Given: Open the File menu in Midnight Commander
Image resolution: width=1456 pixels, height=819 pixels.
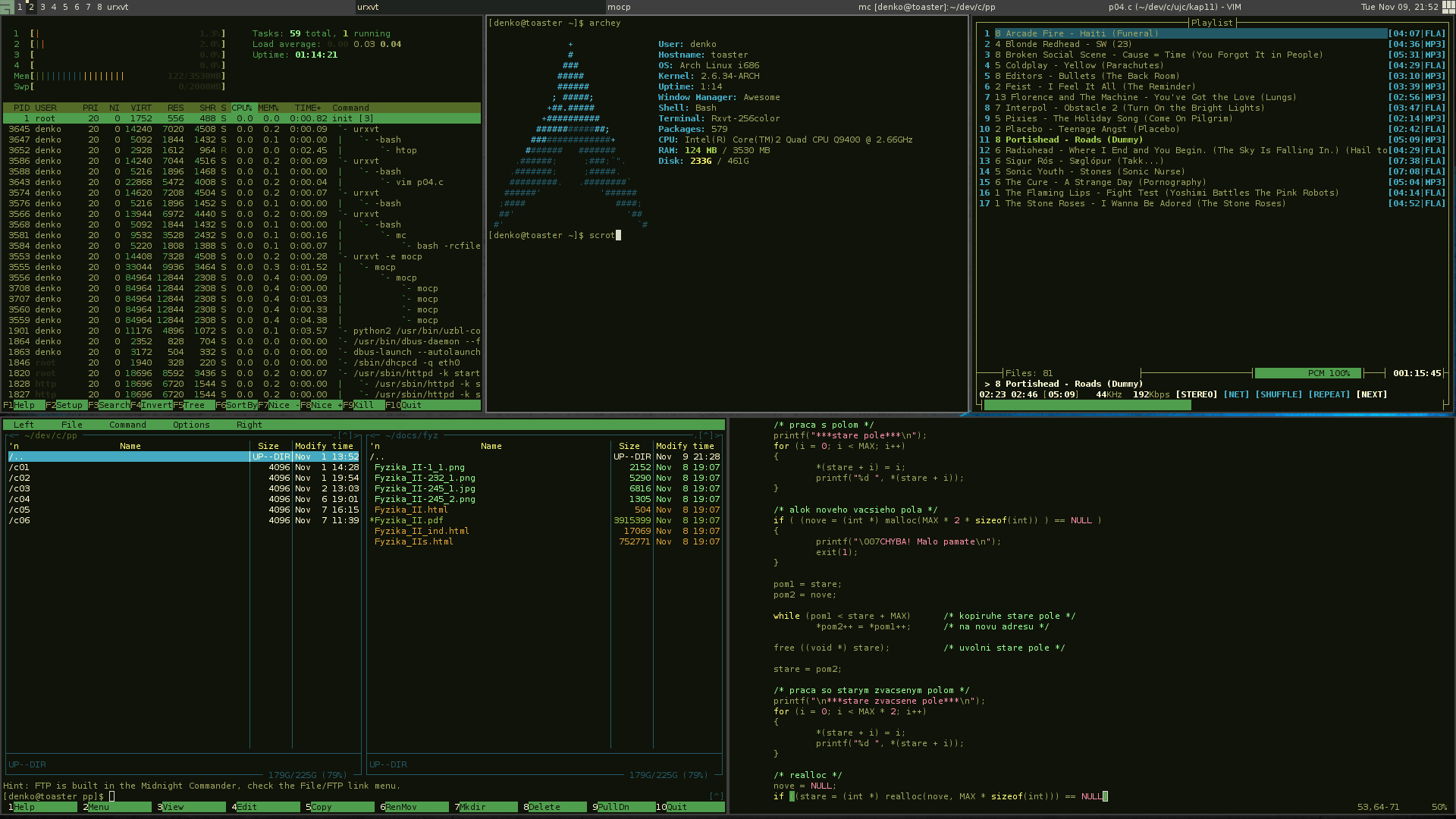Looking at the screenshot, I should [72, 425].
